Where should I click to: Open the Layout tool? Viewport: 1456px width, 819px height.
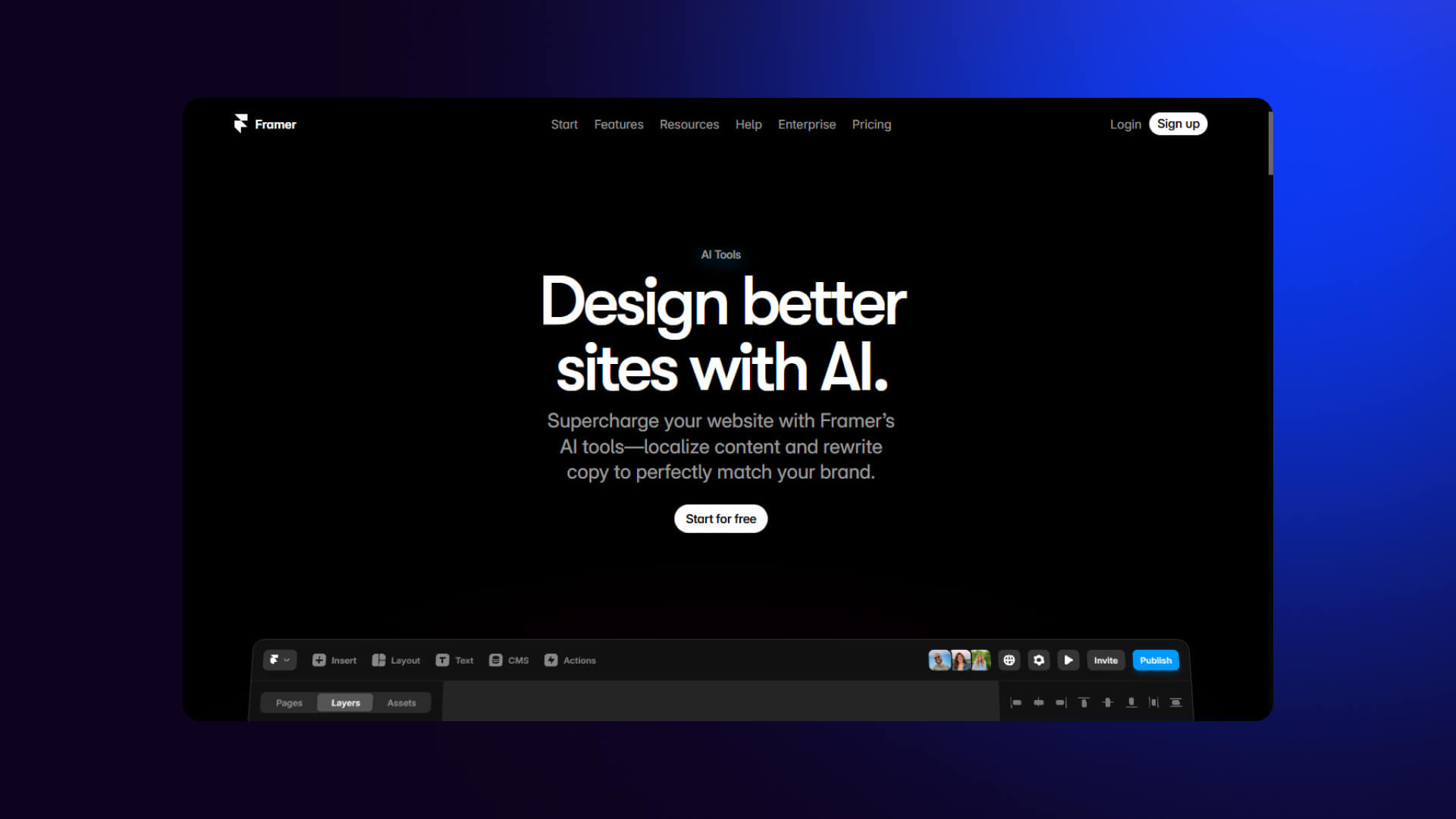coord(396,660)
